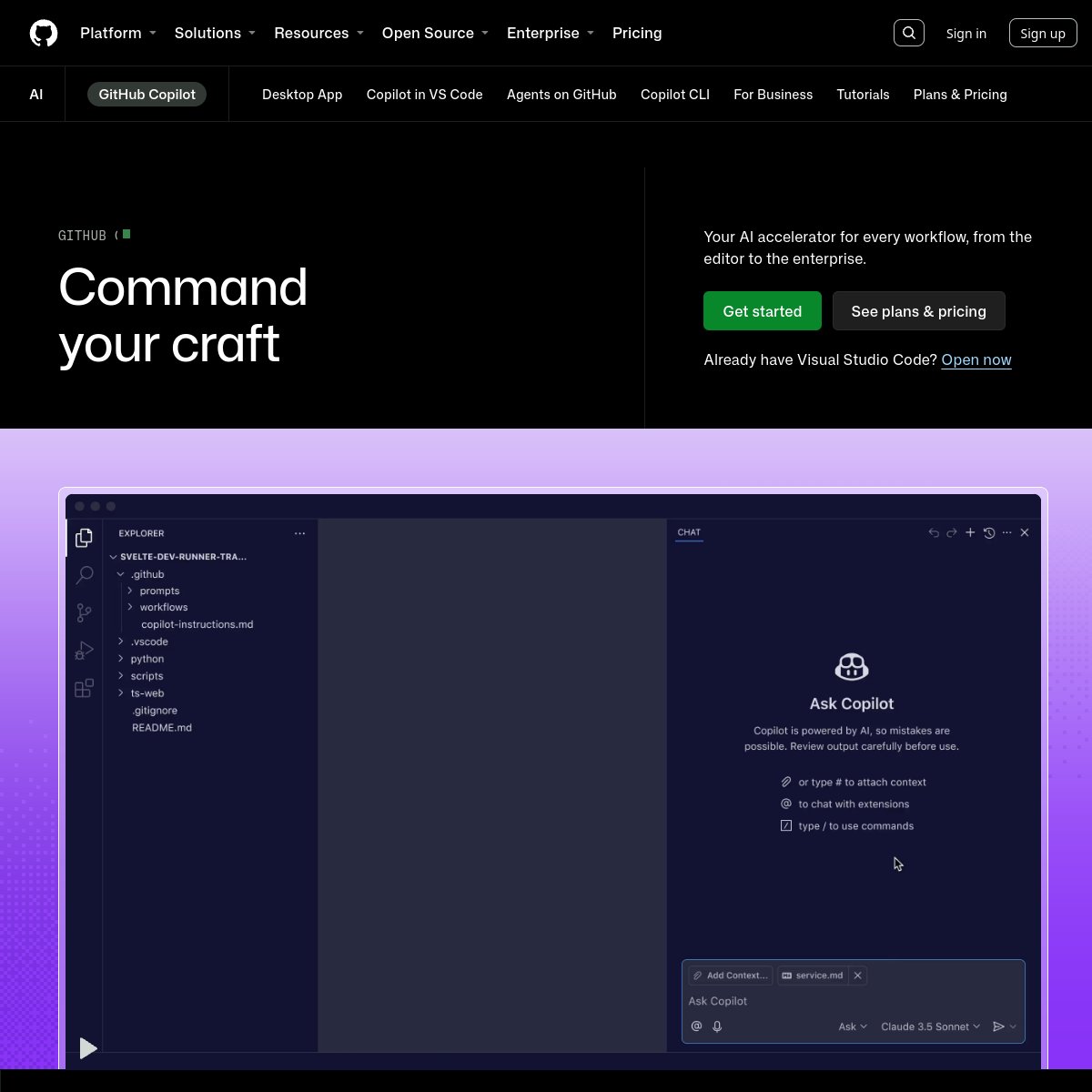Expand the .vscode folder
The height and width of the screenshot is (1092, 1092).
tap(120, 642)
